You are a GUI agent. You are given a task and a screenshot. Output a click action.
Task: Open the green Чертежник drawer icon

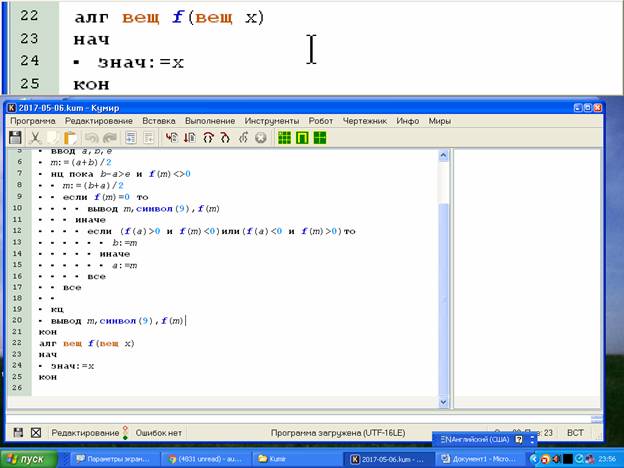pyautogui.click(x=302, y=138)
